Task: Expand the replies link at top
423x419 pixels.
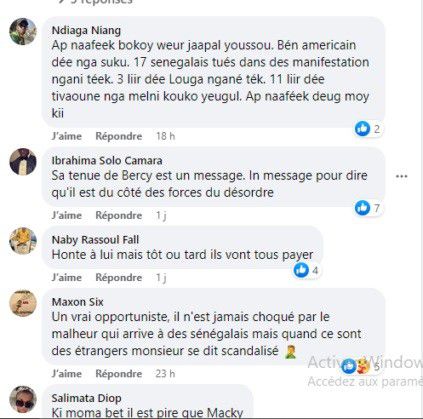Action: pyautogui.click(x=95, y=2)
